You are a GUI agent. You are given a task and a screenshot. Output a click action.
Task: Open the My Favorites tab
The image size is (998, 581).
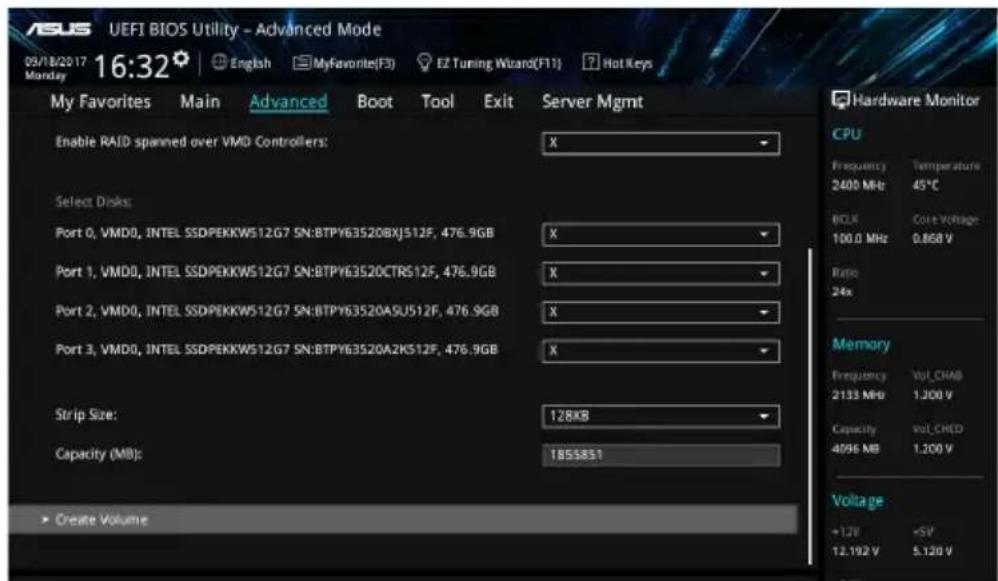point(101,102)
